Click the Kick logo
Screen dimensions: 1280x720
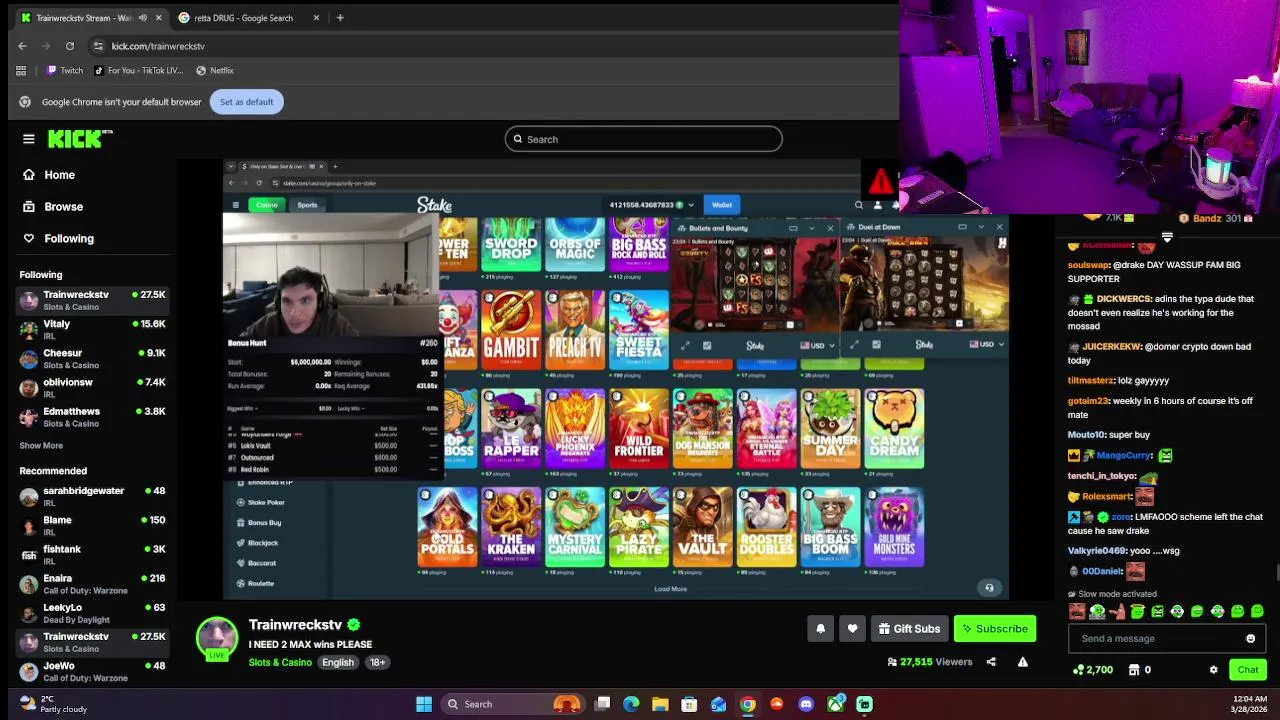tap(80, 139)
